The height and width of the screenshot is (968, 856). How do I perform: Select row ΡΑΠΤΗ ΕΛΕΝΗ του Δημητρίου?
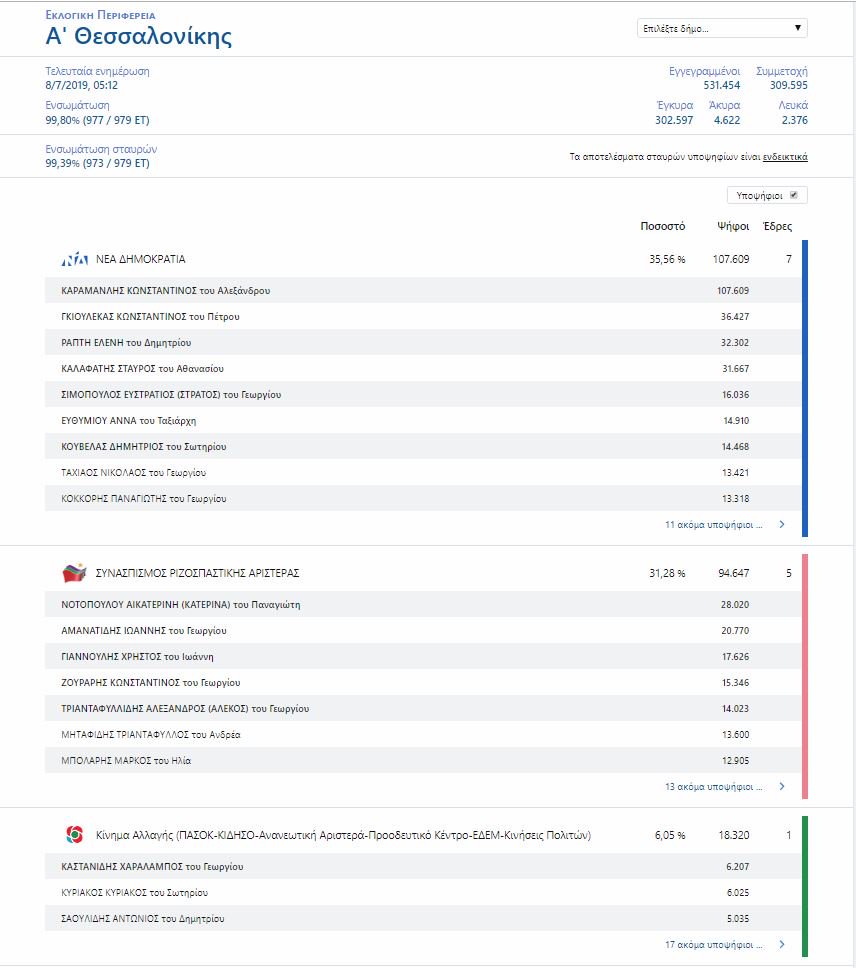tap(423, 342)
